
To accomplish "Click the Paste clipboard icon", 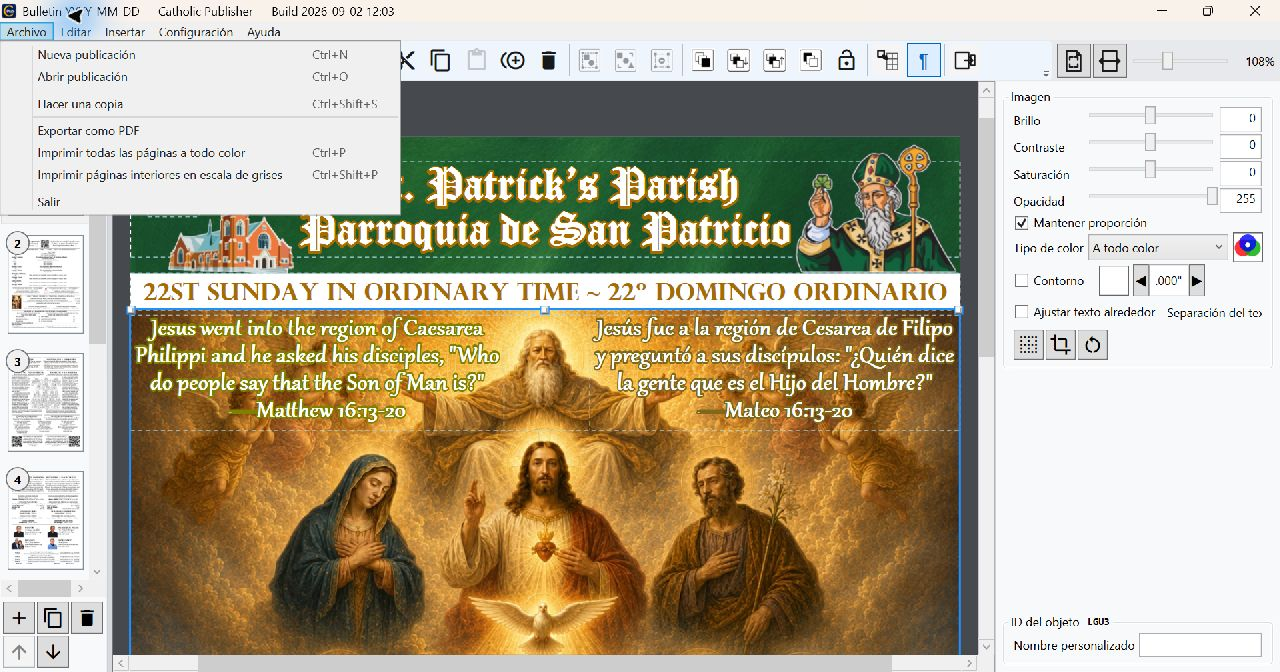I will (x=477, y=61).
